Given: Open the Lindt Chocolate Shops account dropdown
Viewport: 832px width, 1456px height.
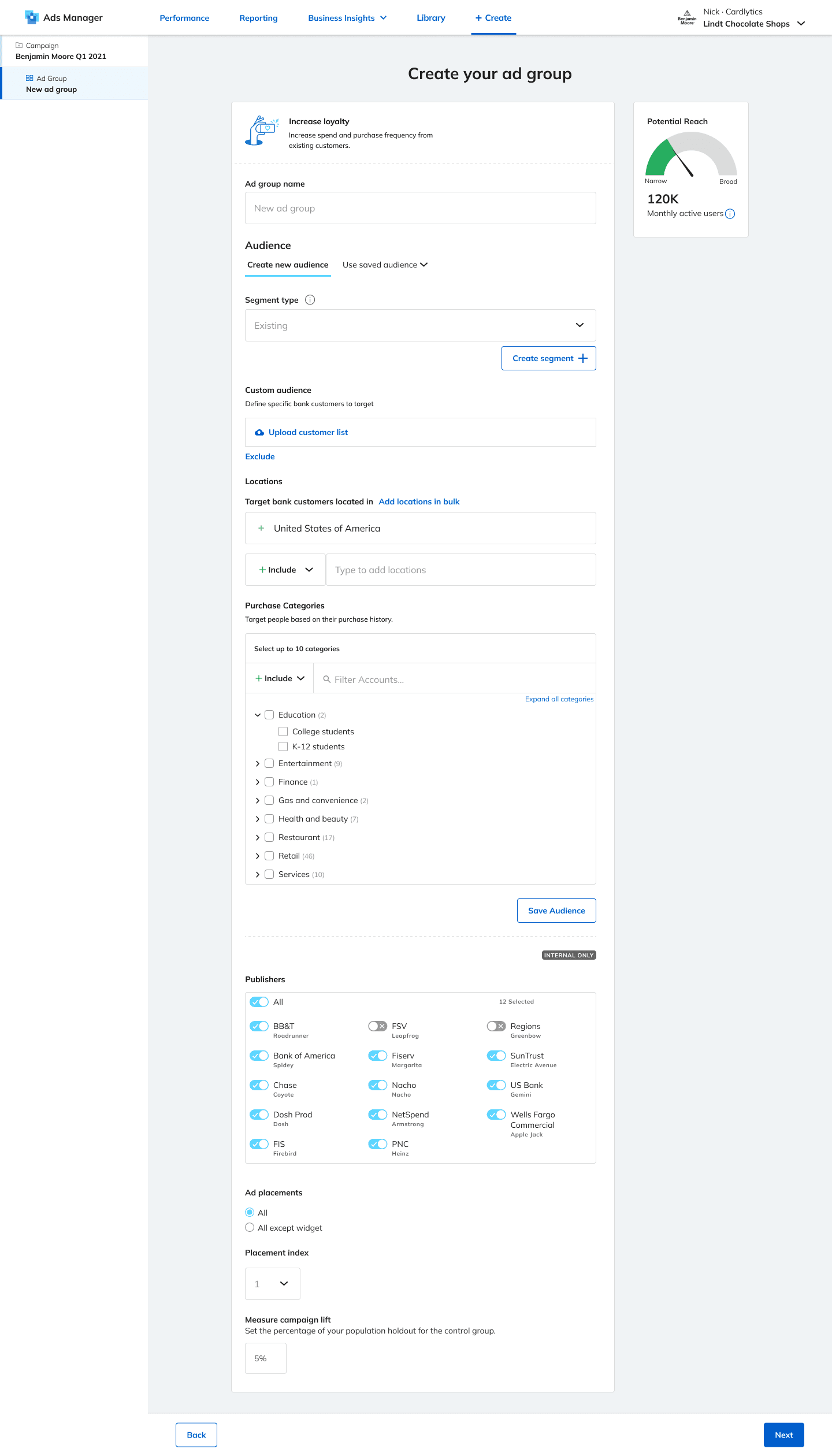Looking at the screenshot, I should coord(753,24).
